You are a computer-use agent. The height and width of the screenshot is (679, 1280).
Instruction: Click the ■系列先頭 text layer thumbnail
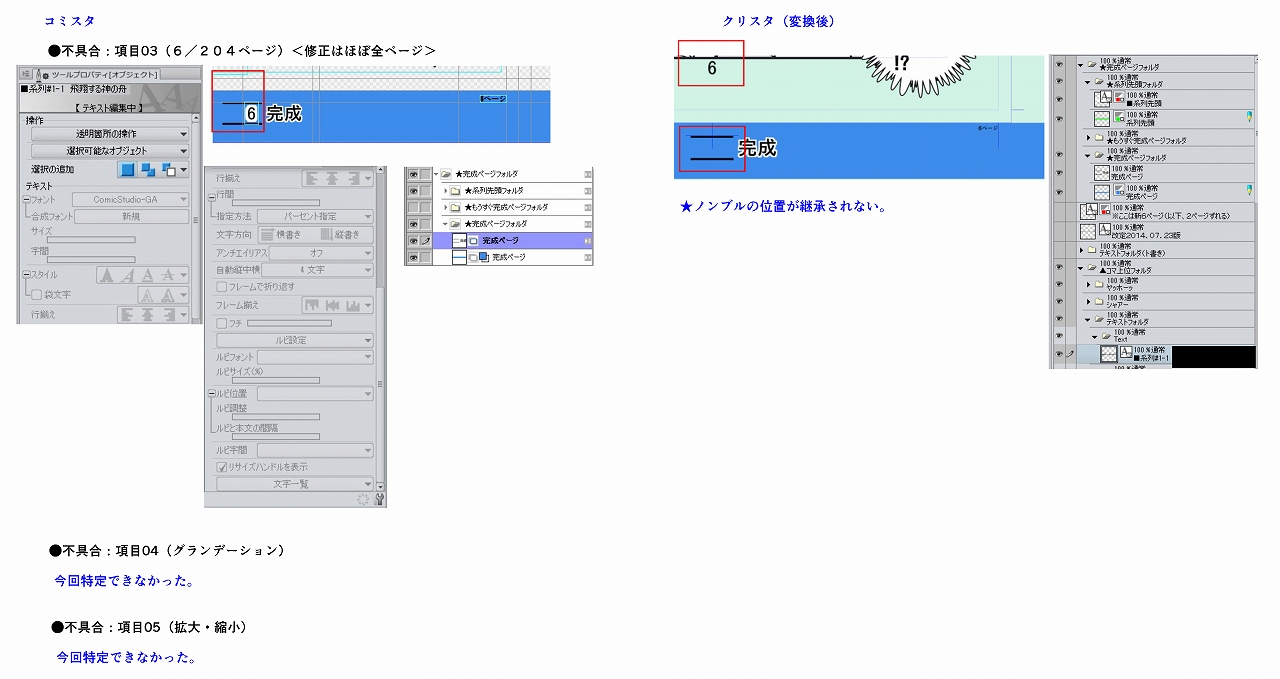click(x=1104, y=98)
